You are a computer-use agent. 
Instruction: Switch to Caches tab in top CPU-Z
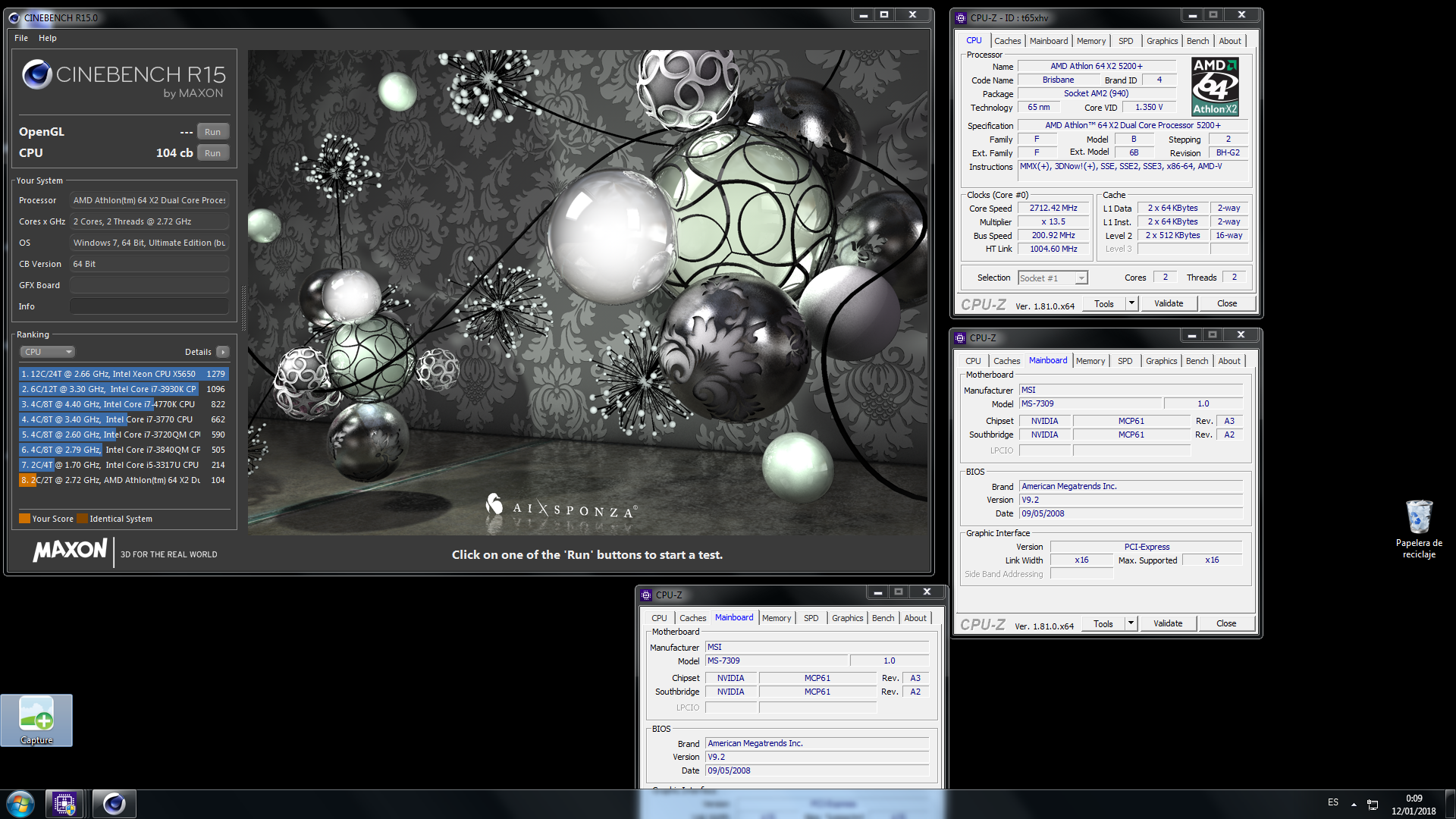pyautogui.click(x=1007, y=41)
